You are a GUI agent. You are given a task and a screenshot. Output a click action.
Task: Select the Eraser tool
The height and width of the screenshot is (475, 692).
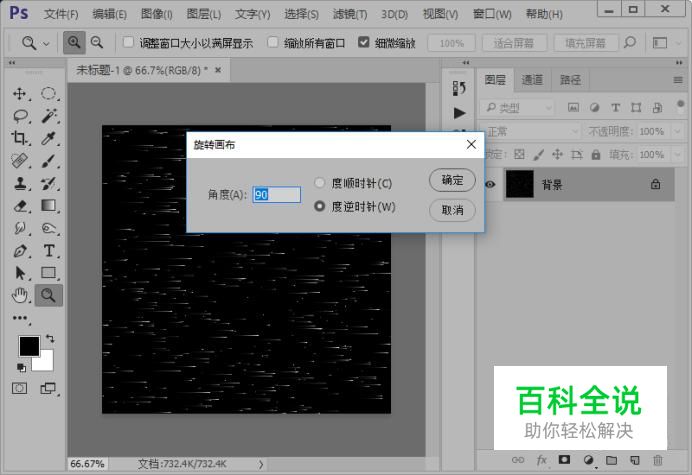20,206
